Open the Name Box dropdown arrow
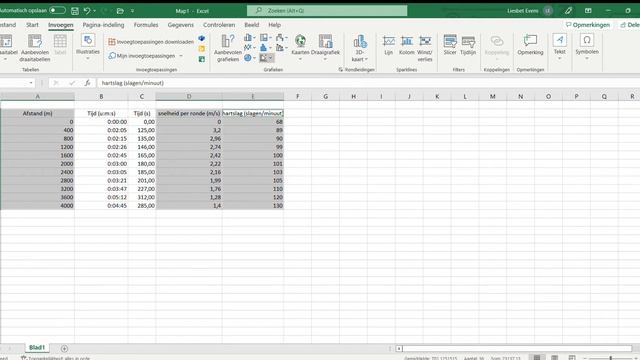The height and width of the screenshot is (360, 640). point(31,83)
